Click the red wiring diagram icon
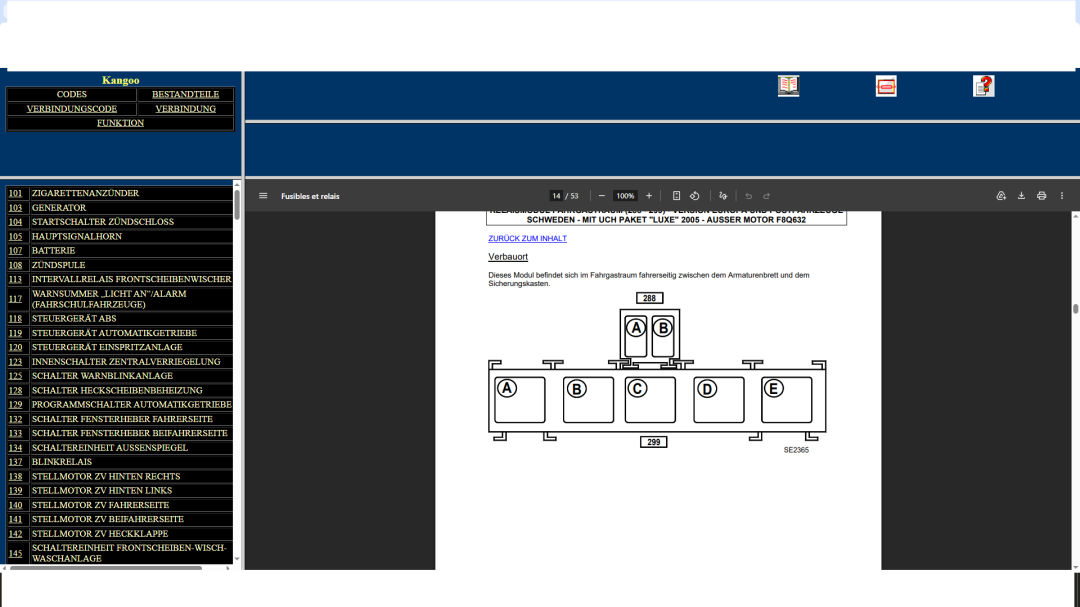Screen dimensions: 1080x607 (x=886, y=86)
